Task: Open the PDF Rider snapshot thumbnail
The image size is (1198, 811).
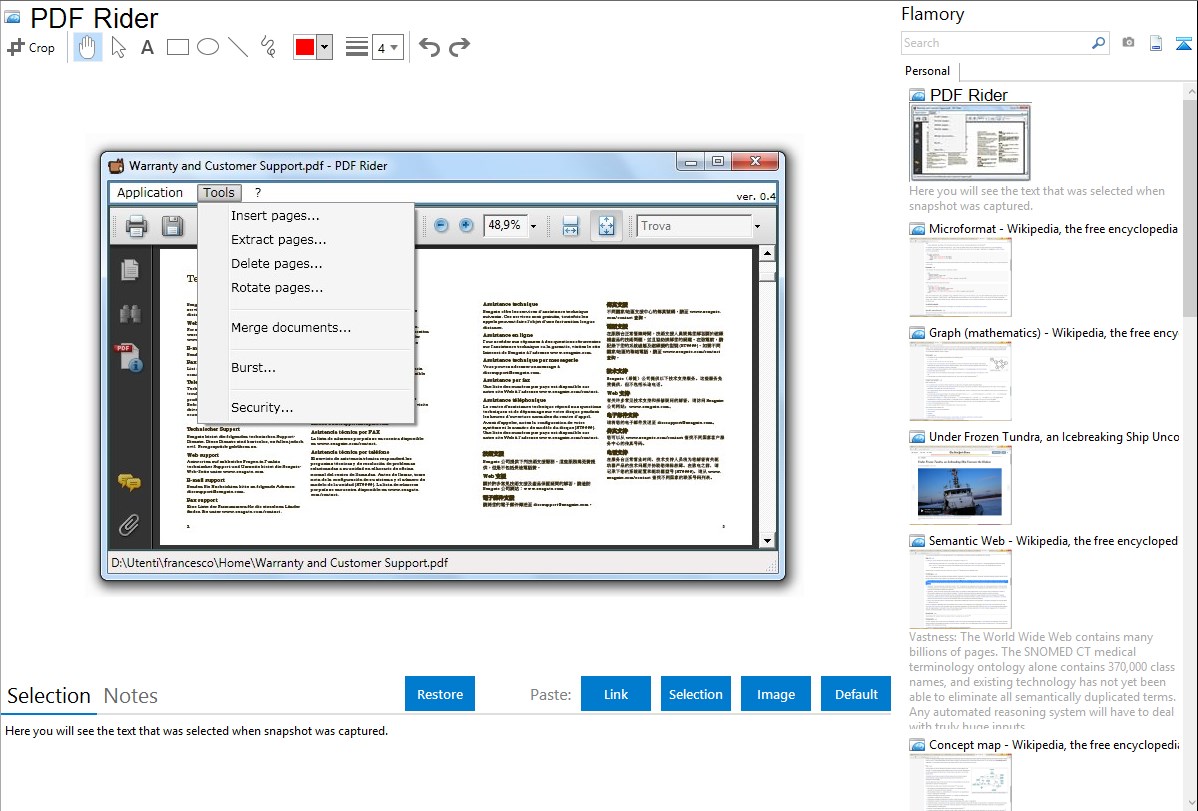Action: click(970, 142)
